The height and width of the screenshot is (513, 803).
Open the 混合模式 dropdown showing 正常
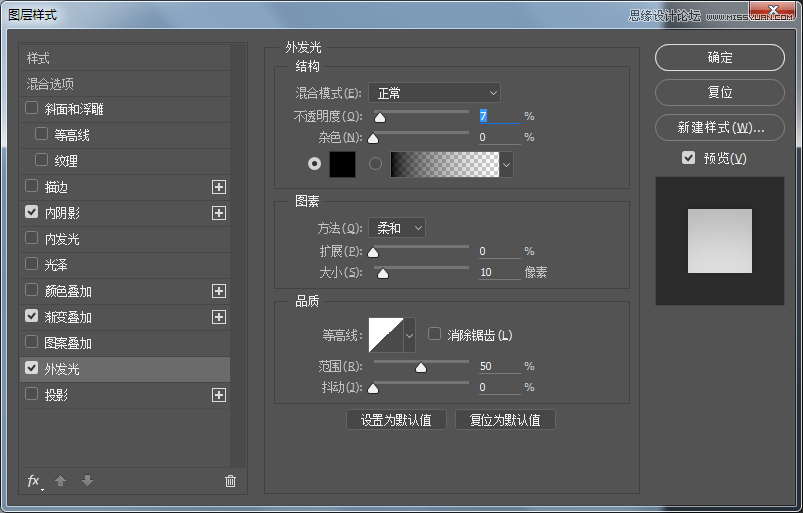pyautogui.click(x=434, y=93)
